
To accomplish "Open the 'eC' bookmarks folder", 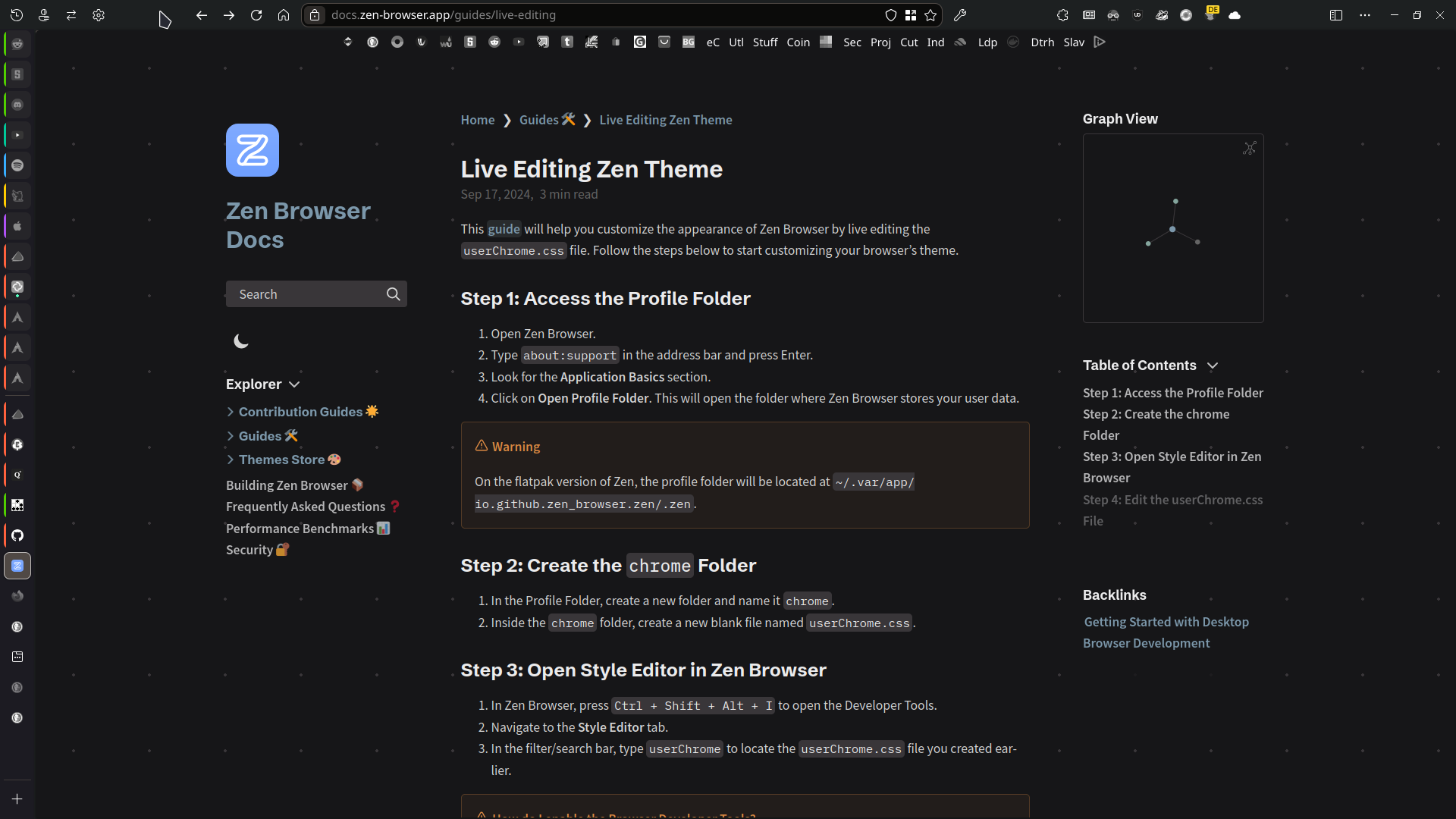I will pos(713,42).
